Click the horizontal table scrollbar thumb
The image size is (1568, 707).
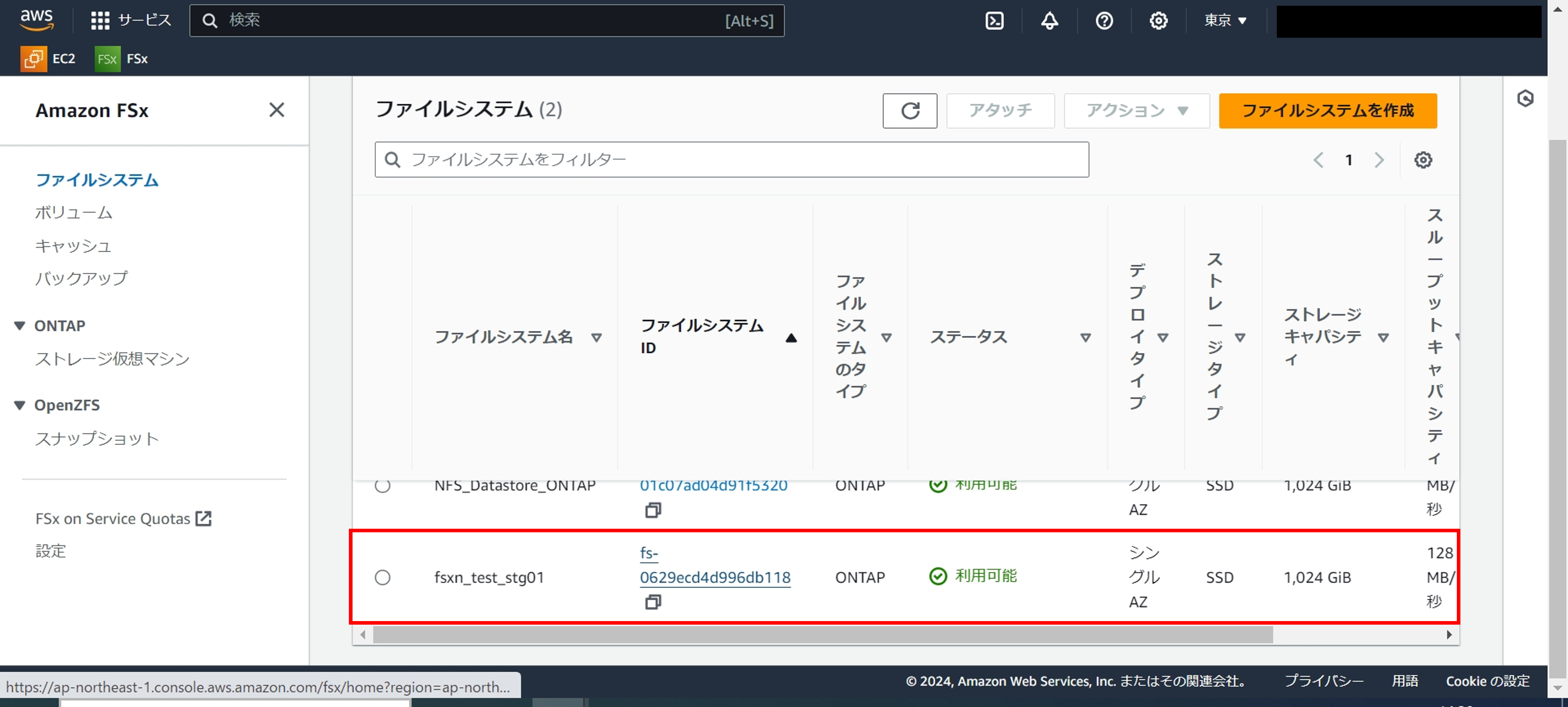click(822, 635)
